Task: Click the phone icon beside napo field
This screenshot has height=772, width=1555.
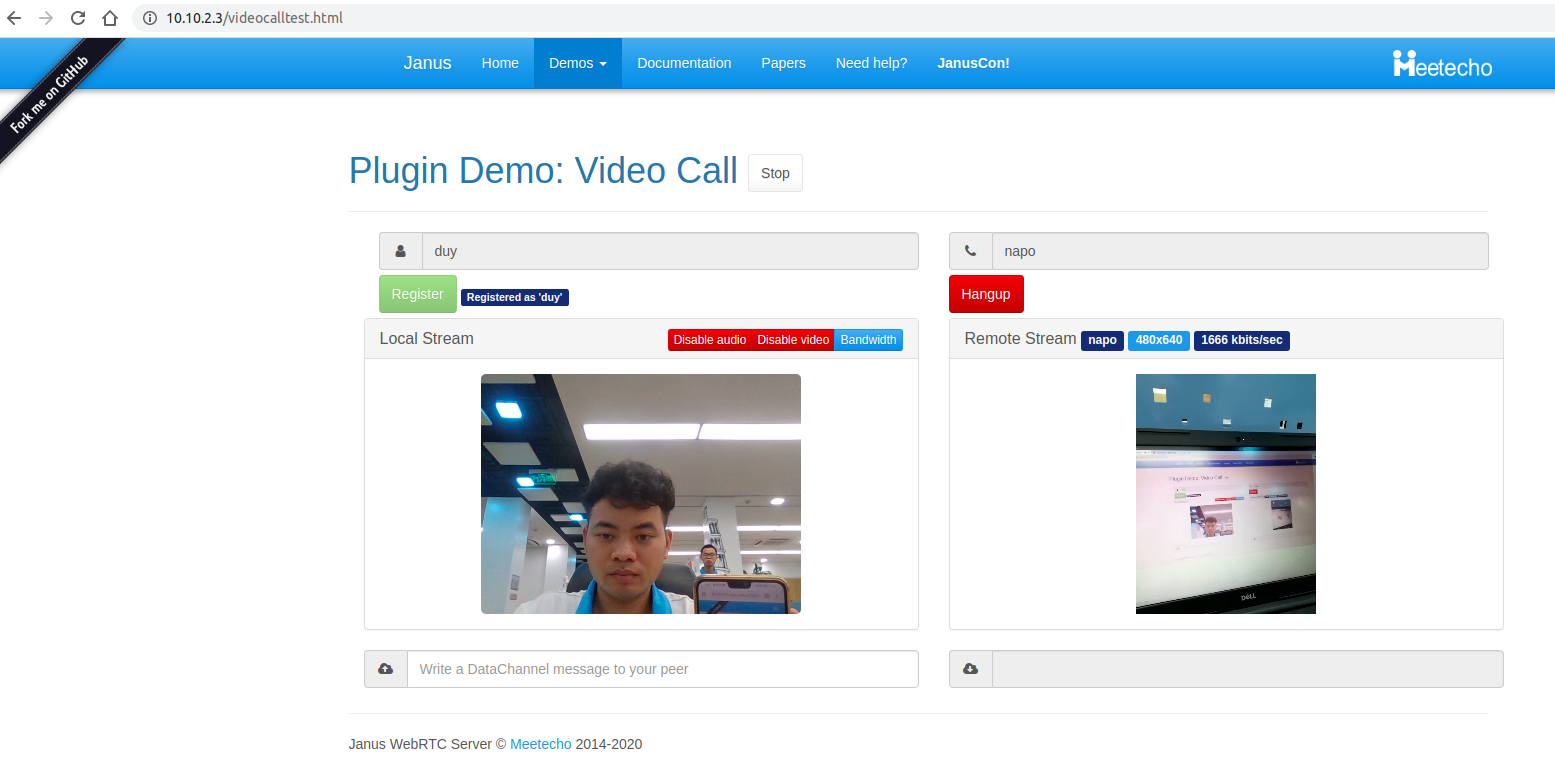Action: (x=971, y=251)
